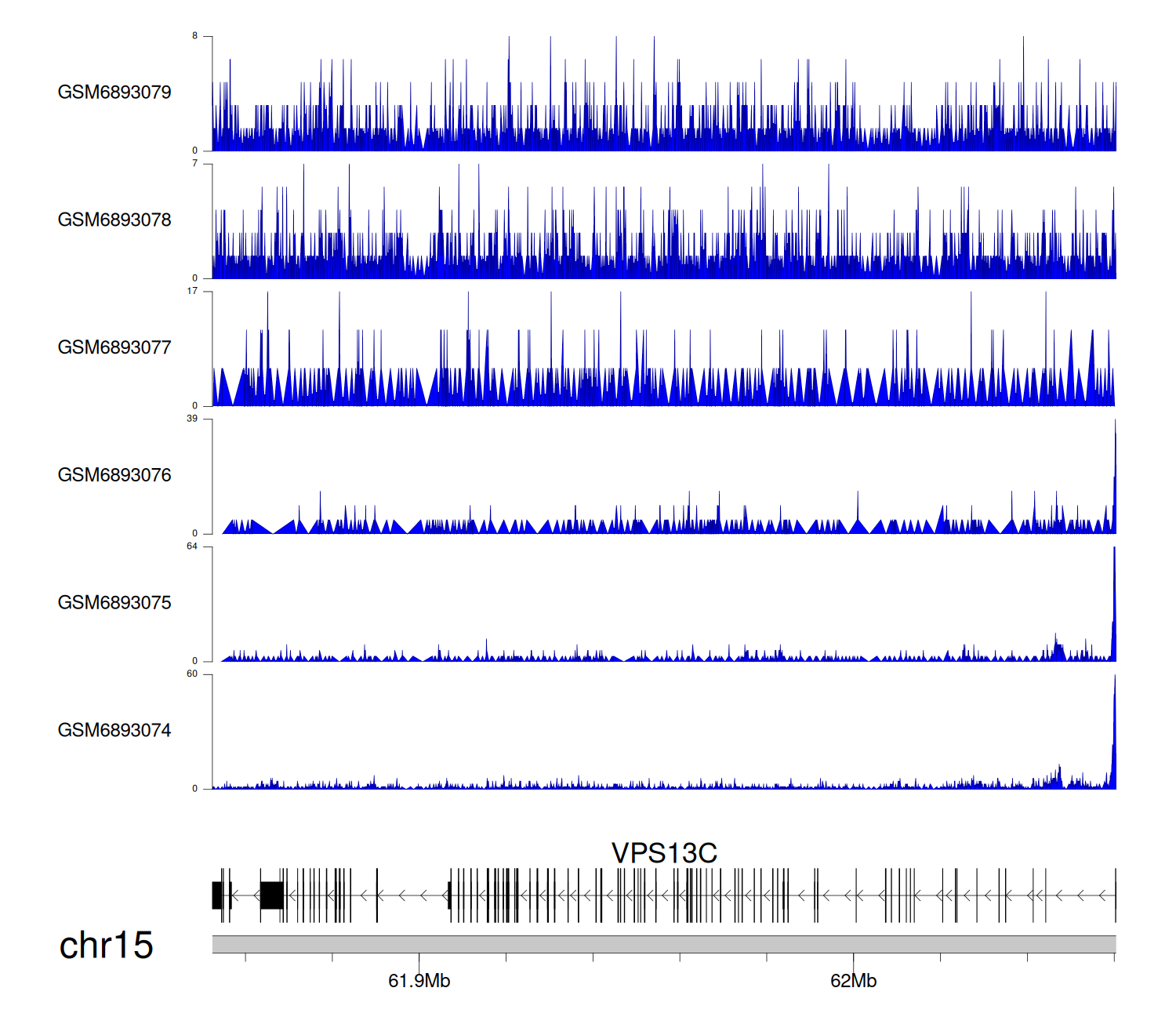Click the 61.9Mb position label
Viewport: 1176px width, 1035px height.
[419, 981]
